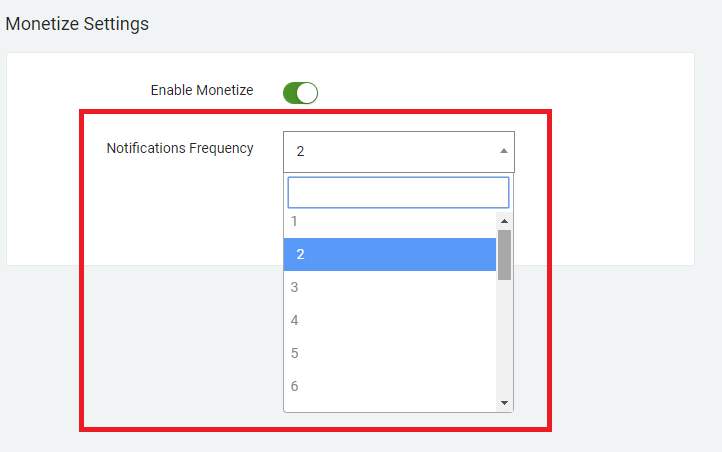The width and height of the screenshot is (722, 452).
Task: Click the number 2 shown in dropdown header
Action: pyautogui.click(x=300, y=151)
